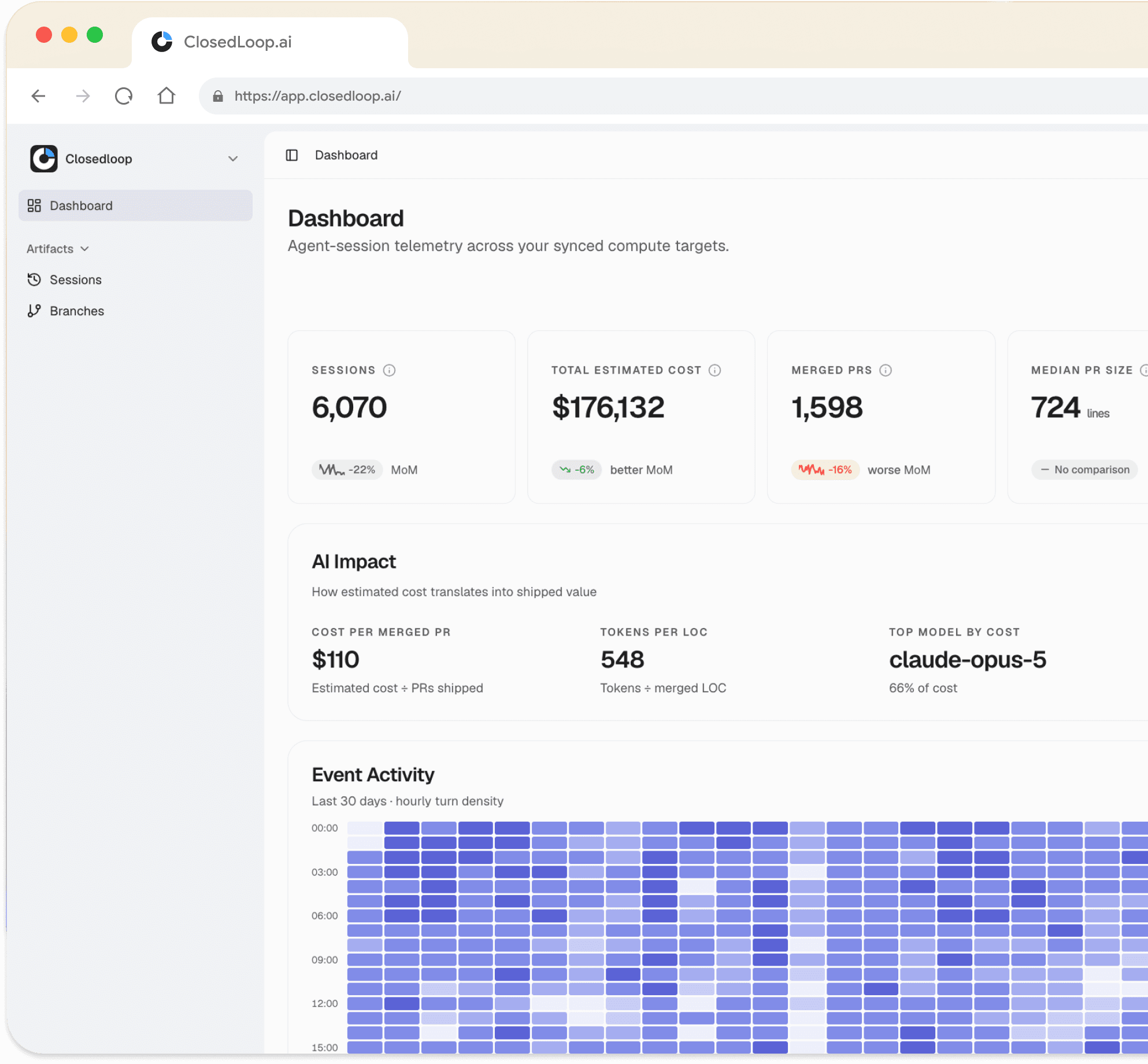Click the Event Activity heading
The height and width of the screenshot is (1064, 1148).
pos(373,774)
